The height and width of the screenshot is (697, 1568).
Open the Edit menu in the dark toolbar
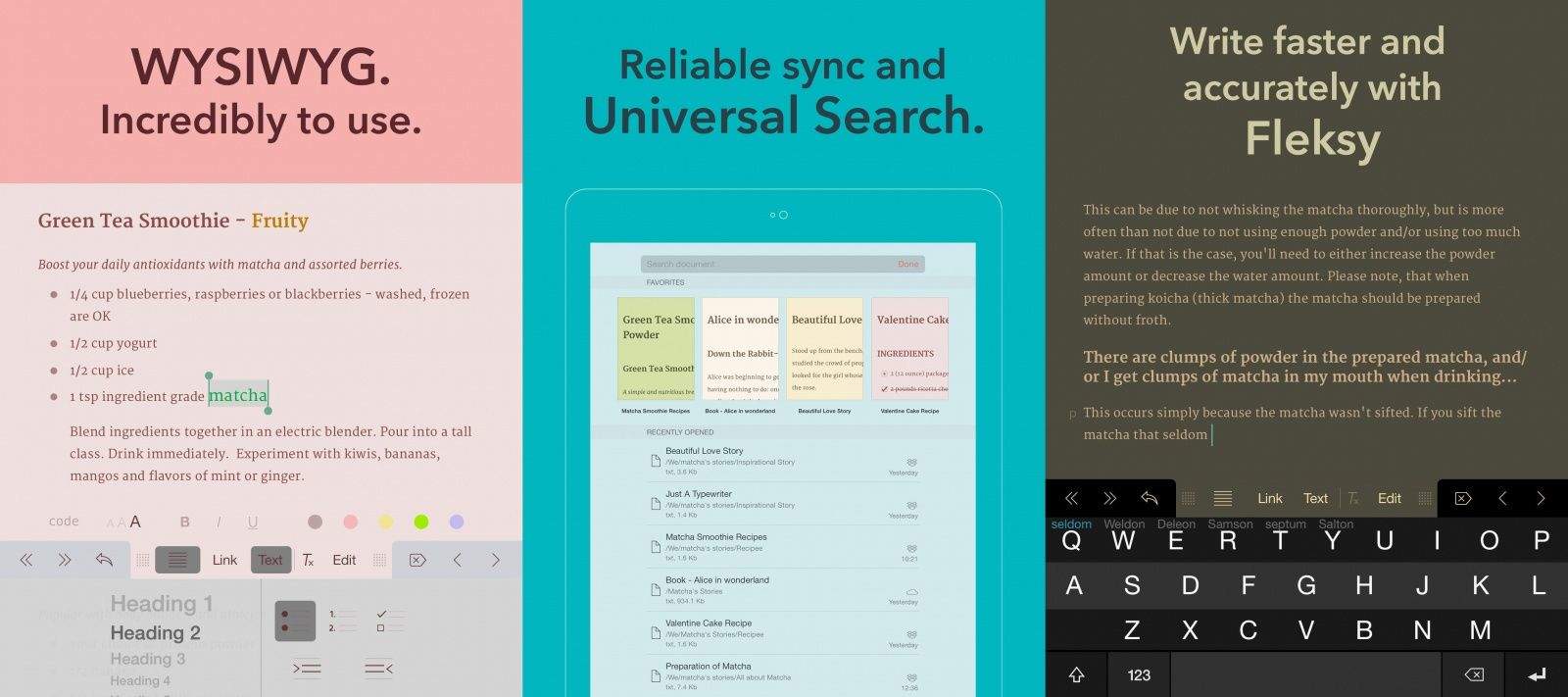click(1389, 498)
